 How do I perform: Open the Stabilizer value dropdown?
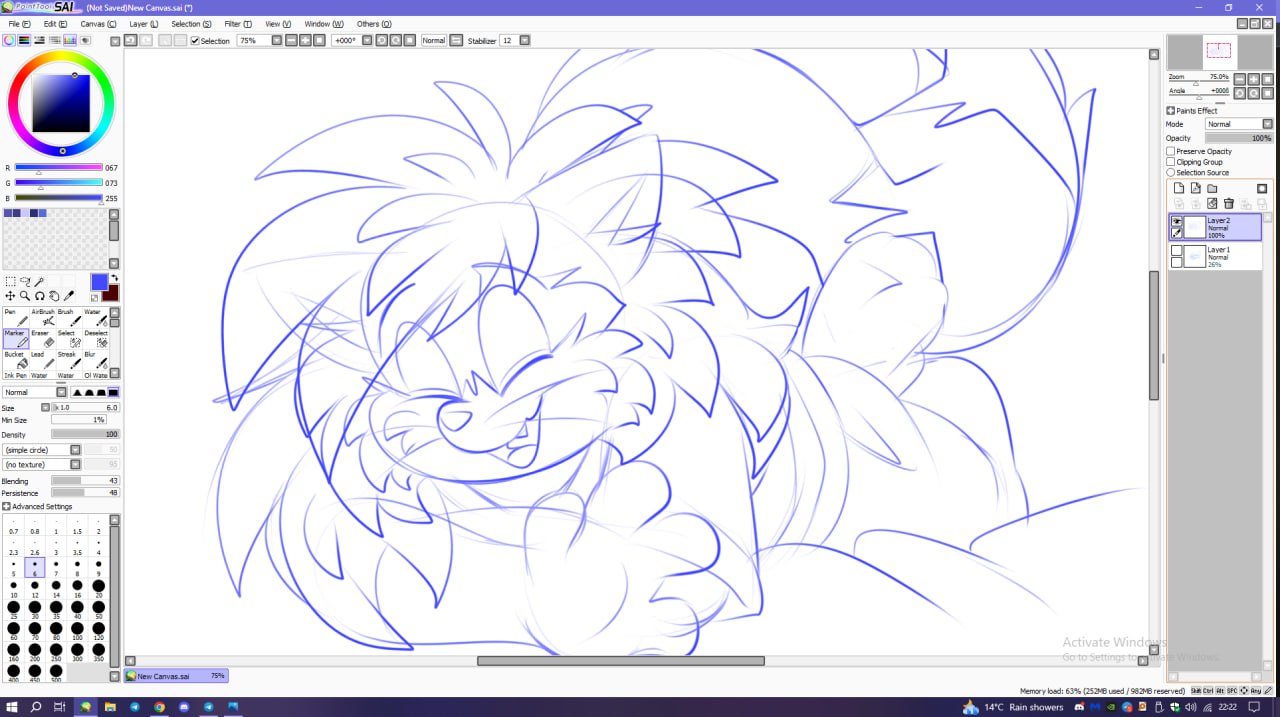tap(525, 41)
